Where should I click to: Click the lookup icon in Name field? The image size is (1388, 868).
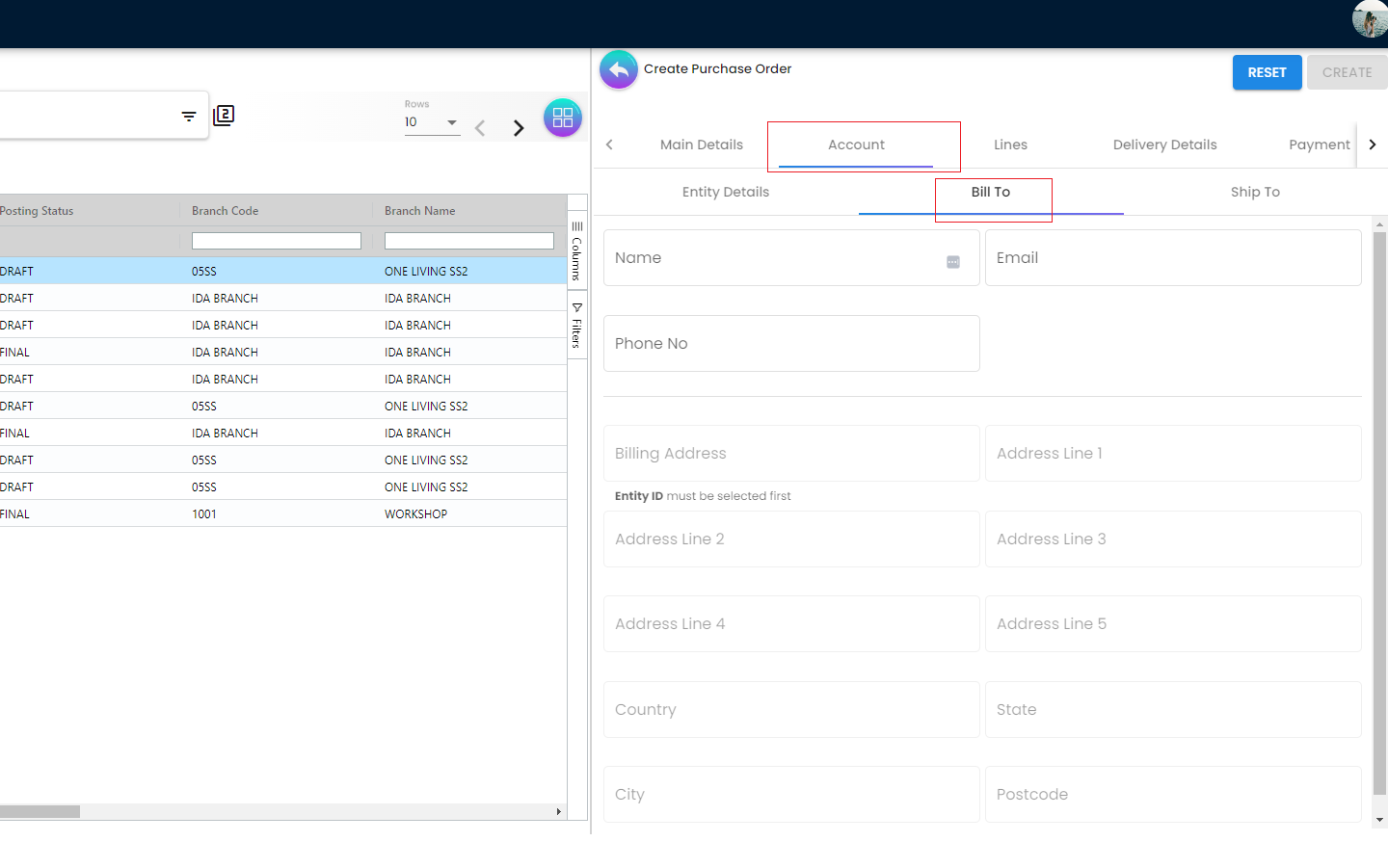pos(953,262)
